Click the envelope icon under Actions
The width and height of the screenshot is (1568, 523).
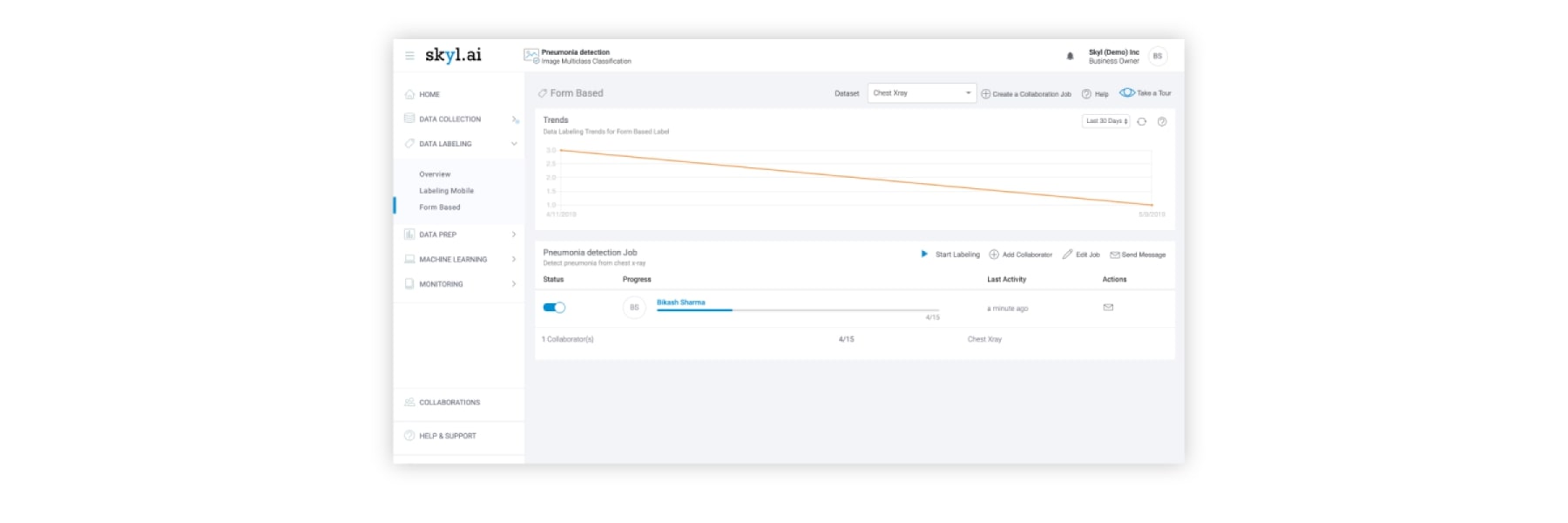point(1108,308)
